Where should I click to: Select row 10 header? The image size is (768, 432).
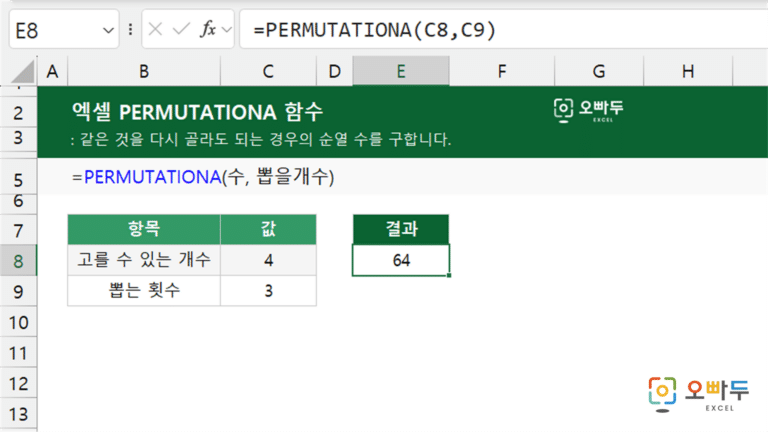(x=18, y=322)
